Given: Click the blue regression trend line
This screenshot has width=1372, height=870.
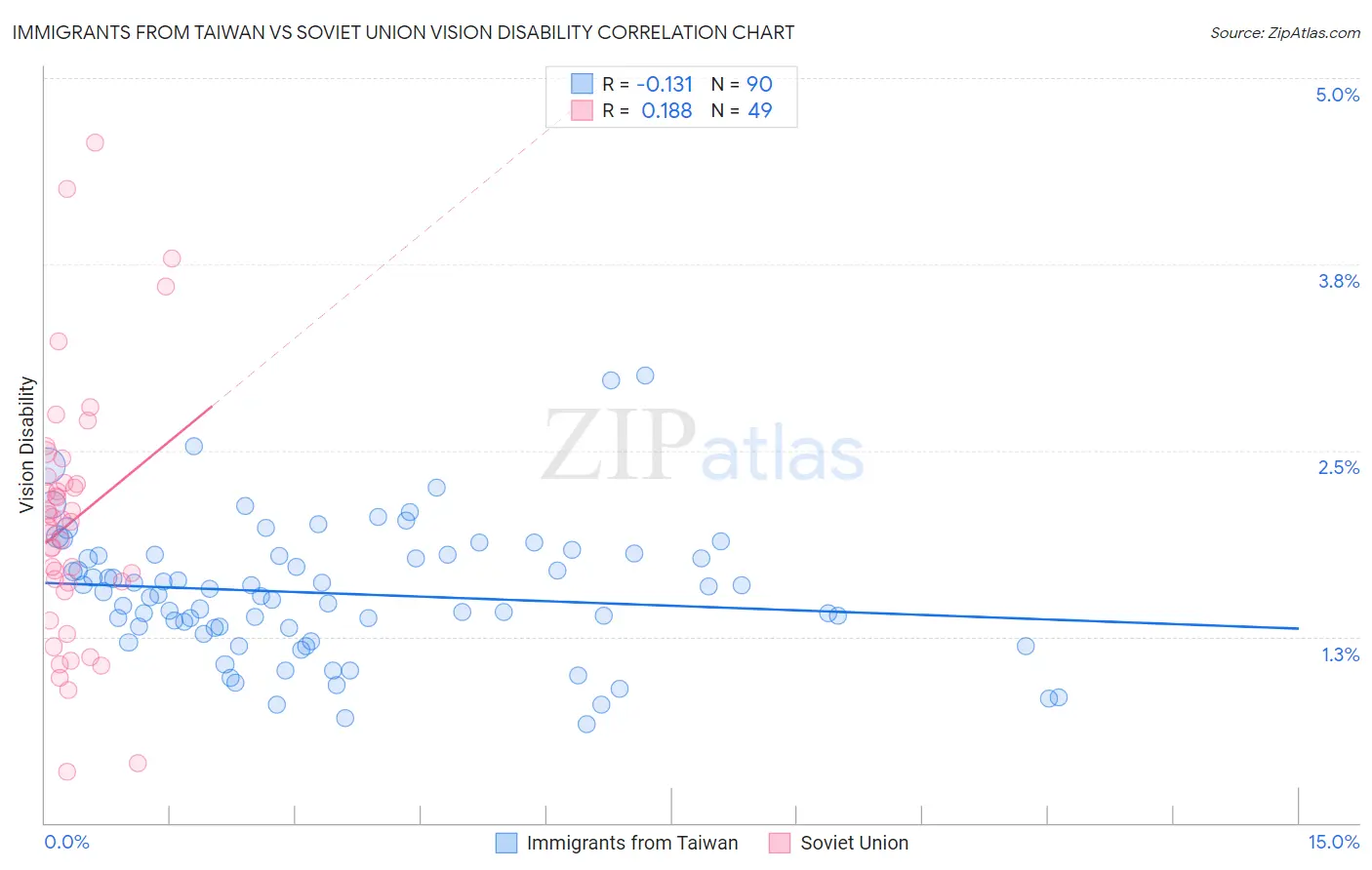Looking at the screenshot, I should point(671,605).
